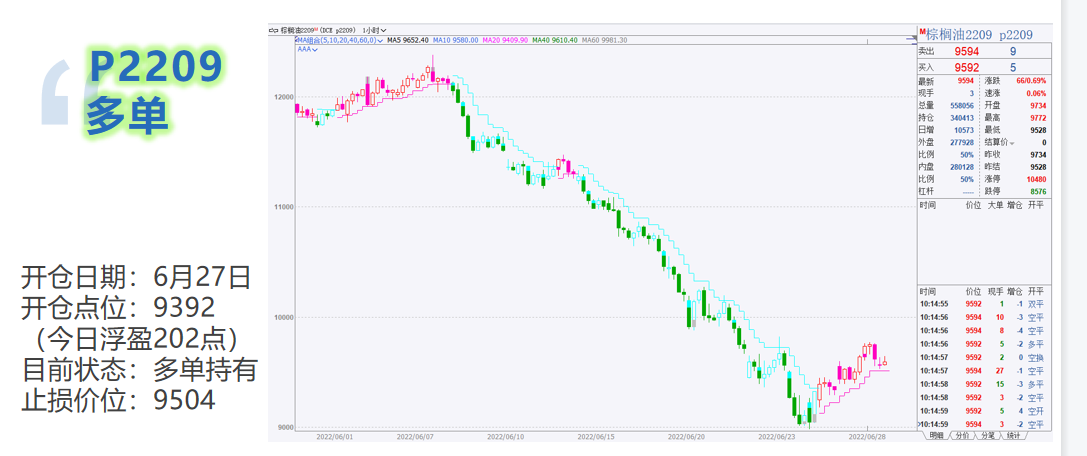Click the 现手 column header in trade list
The height and width of the screenshot is (456, 1087).
click(x=995, y=290)
